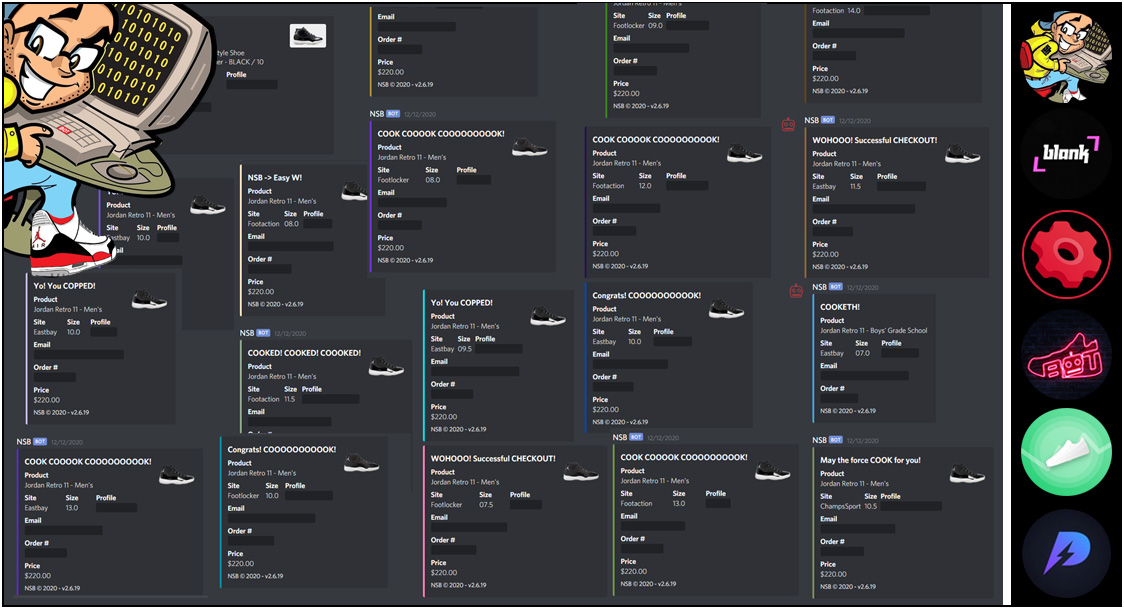The width and height of the screenshot is (1124, 609).
Task: Click red robot avatar beside WOHOOO Eastbay message
Action: 789,125
